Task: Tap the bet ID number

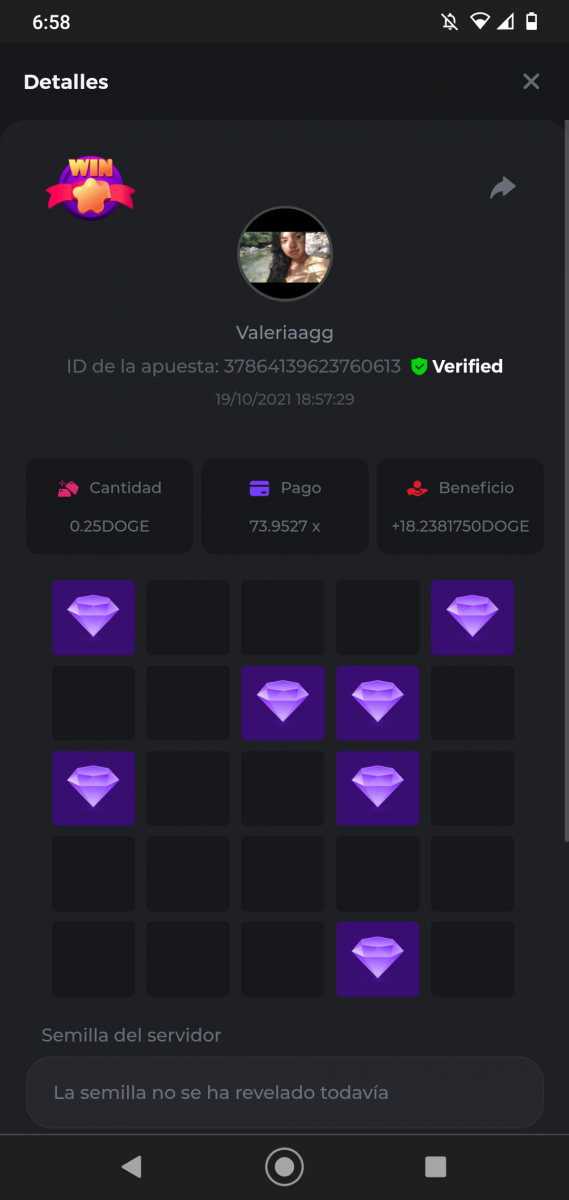Action: click(x=312, y=367)
